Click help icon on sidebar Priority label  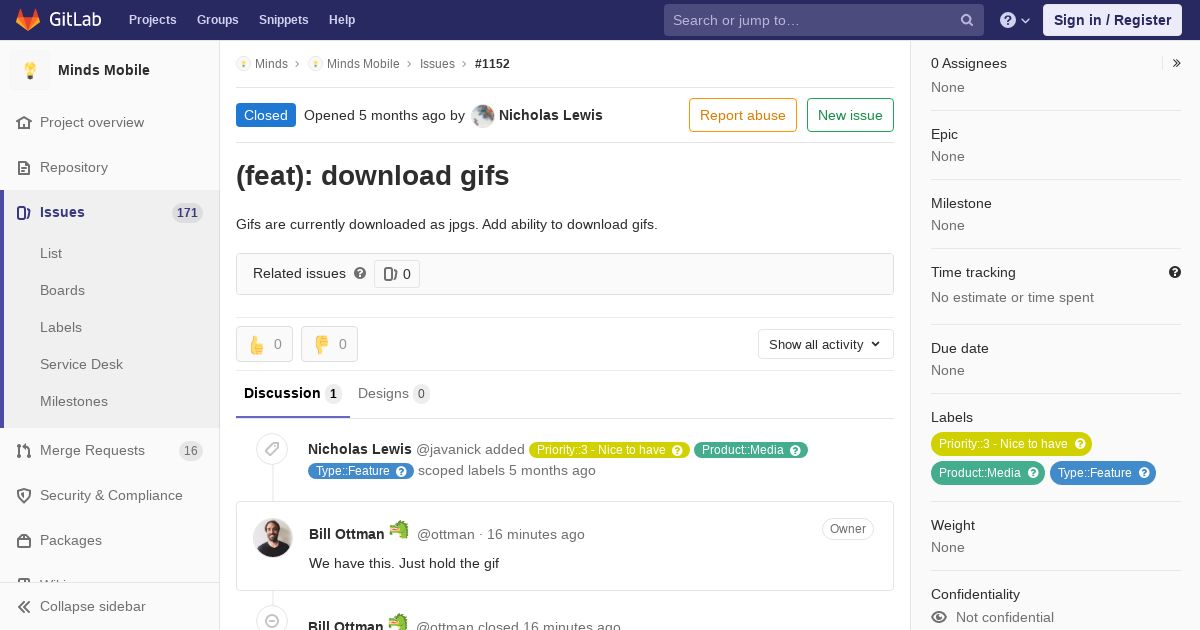click(x=1080, y=444)
